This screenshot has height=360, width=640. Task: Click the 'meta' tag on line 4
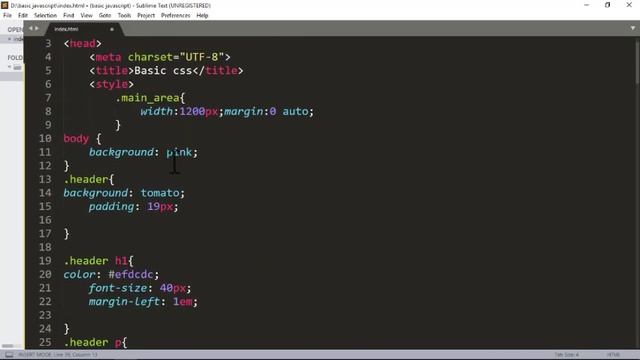point(108,57)
